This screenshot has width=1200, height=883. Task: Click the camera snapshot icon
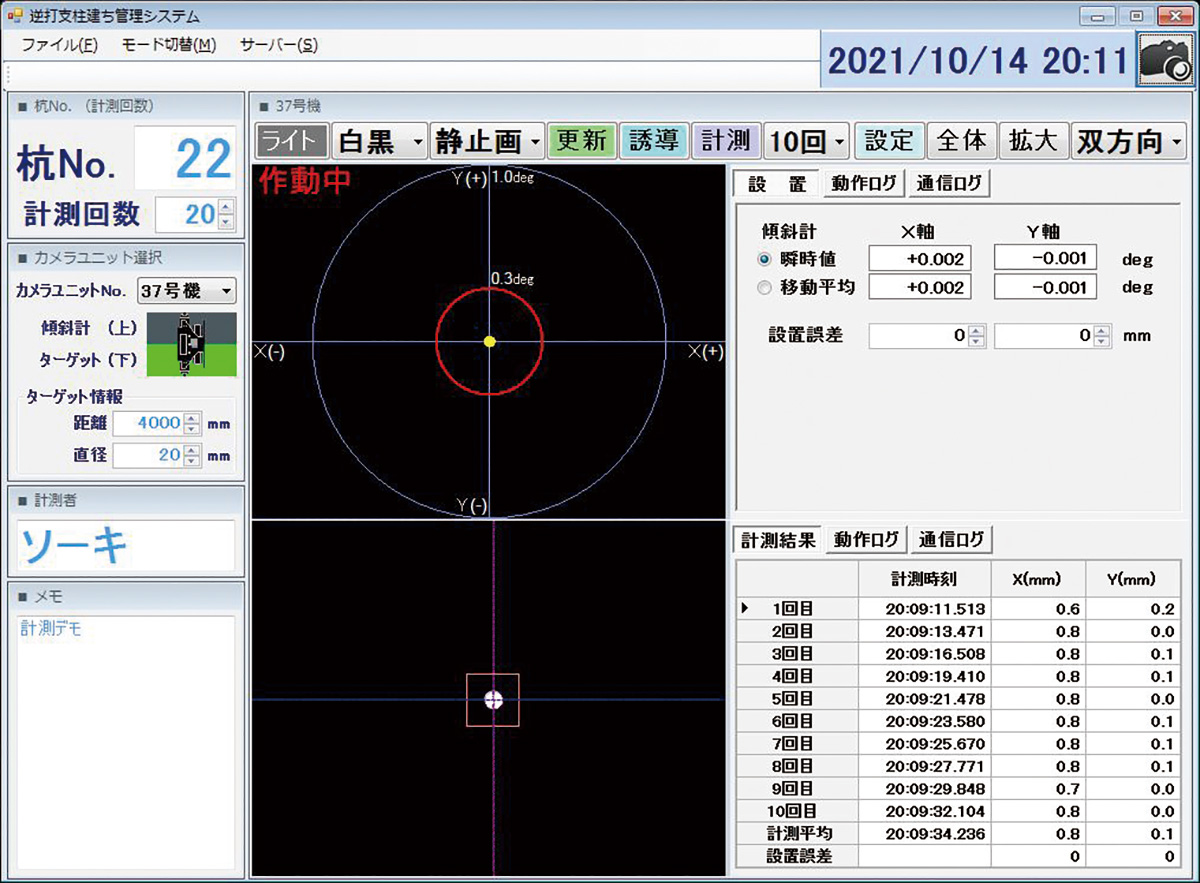coord(1166,61)
